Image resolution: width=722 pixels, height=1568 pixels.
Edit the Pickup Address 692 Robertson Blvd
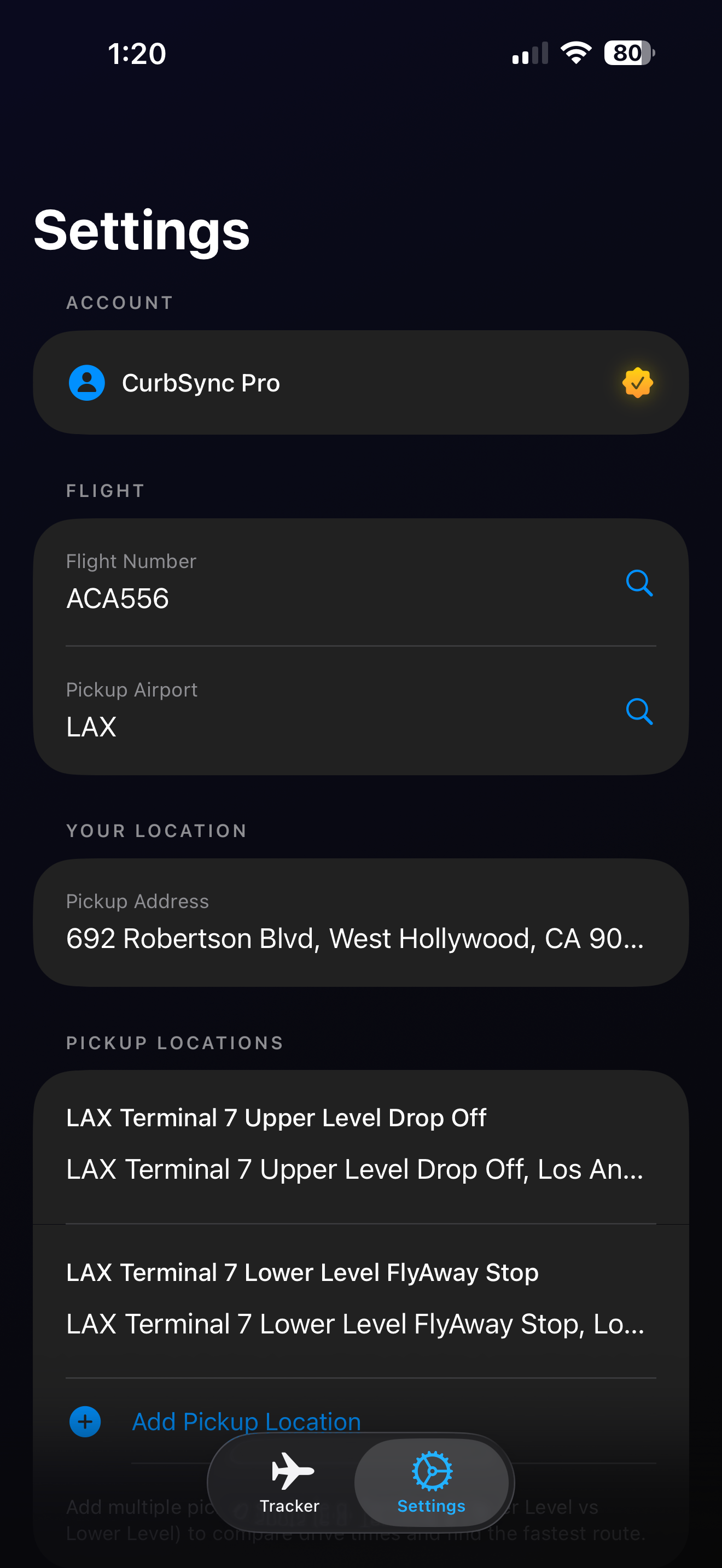tap(361, 923)
